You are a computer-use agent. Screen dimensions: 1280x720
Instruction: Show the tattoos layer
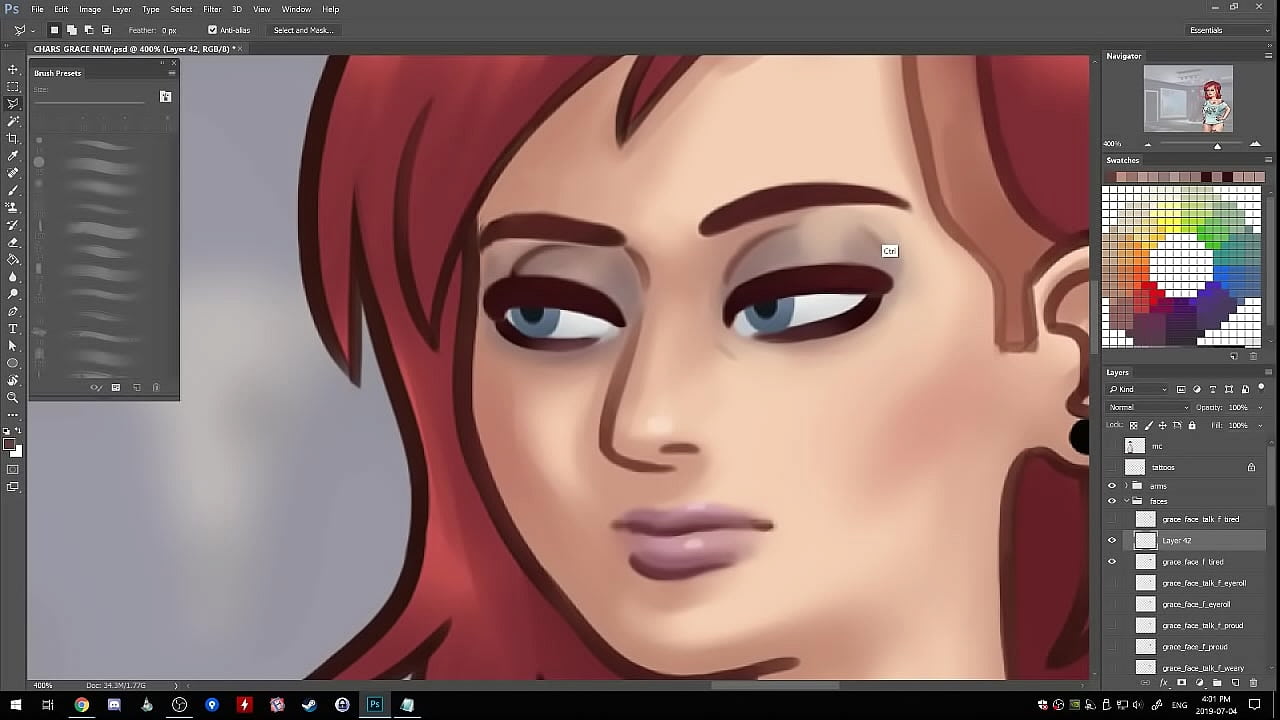[x=1112, y=467]
